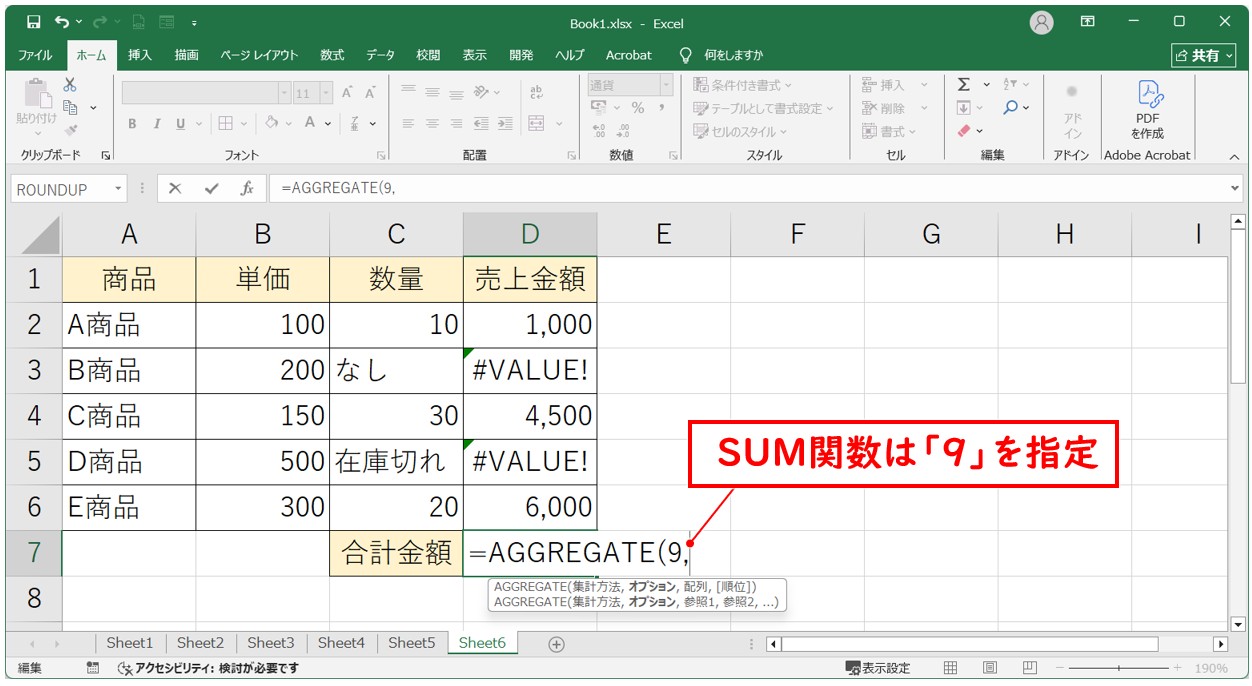The height and width of the screenshot is (686, 1252).
Task: Click the 共有 share button
Action: pos(1203,55)
